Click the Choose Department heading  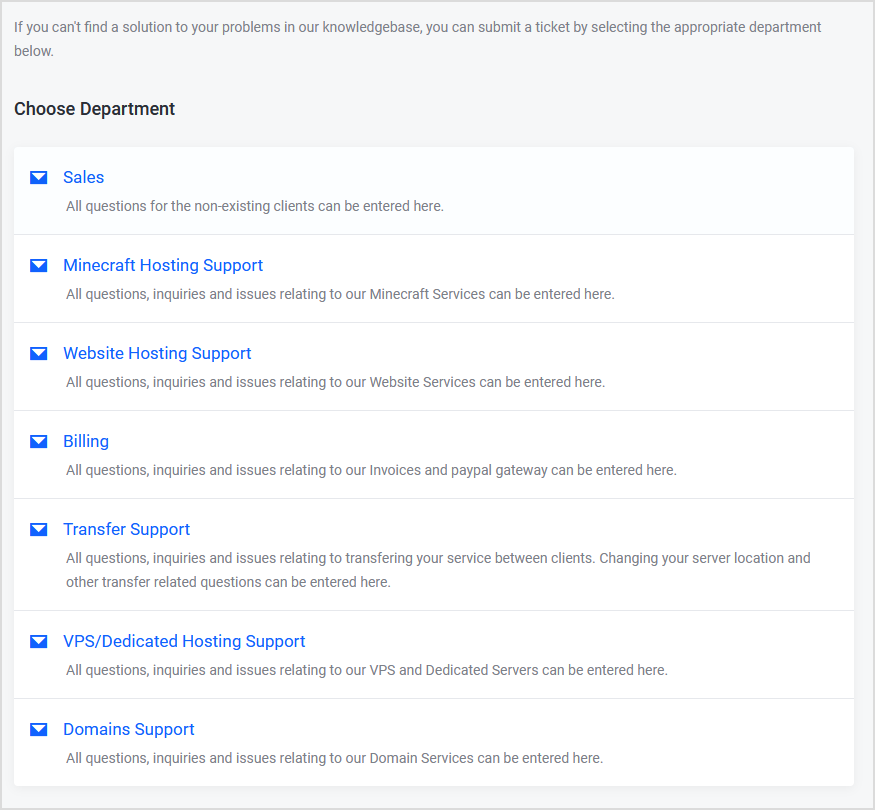[x=94, y=109]
